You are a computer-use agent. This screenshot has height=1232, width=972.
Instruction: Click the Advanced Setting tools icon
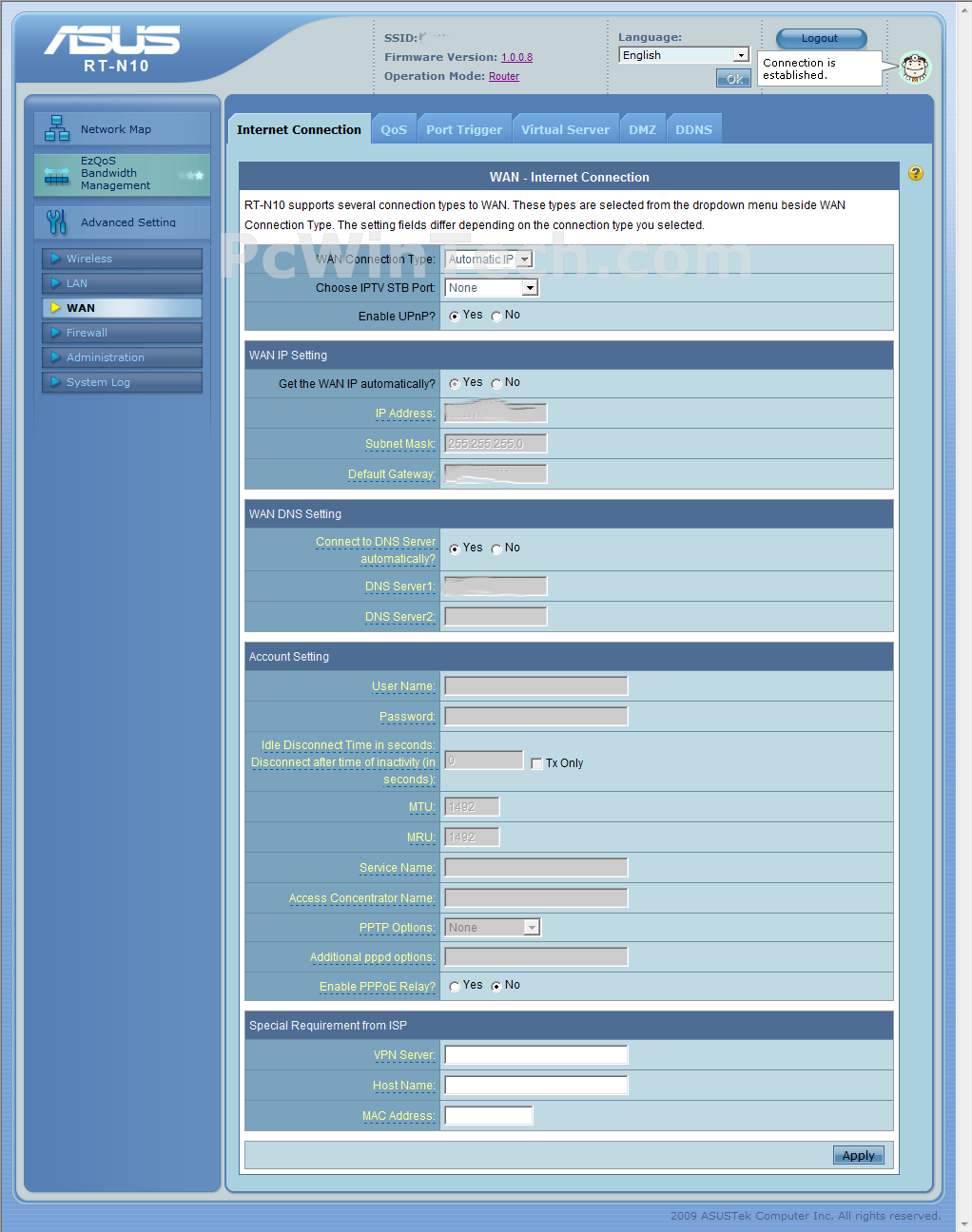[56, 221]
